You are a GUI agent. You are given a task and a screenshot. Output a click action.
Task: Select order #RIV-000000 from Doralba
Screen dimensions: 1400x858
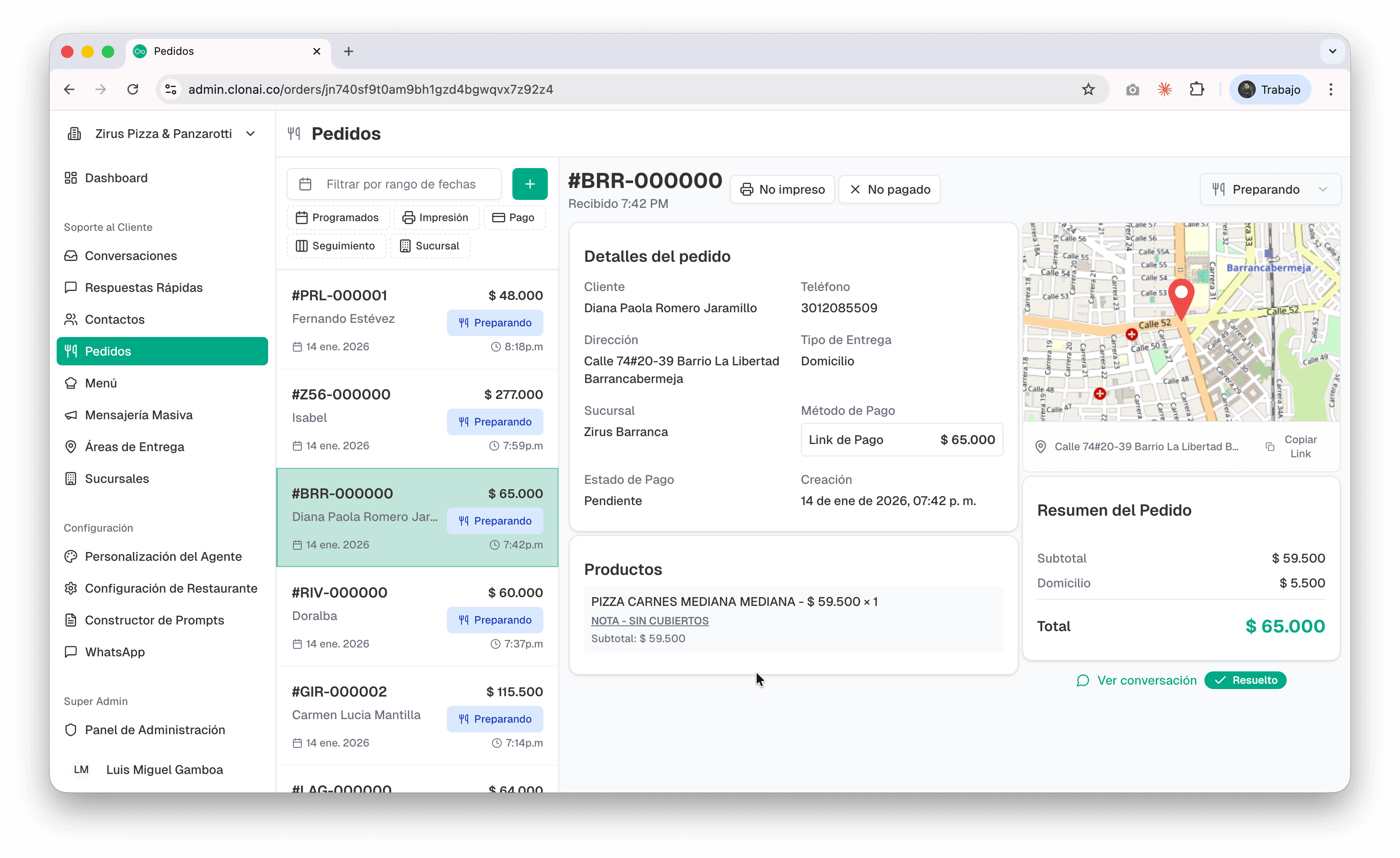pyautogui.click(x=417, y=617)
